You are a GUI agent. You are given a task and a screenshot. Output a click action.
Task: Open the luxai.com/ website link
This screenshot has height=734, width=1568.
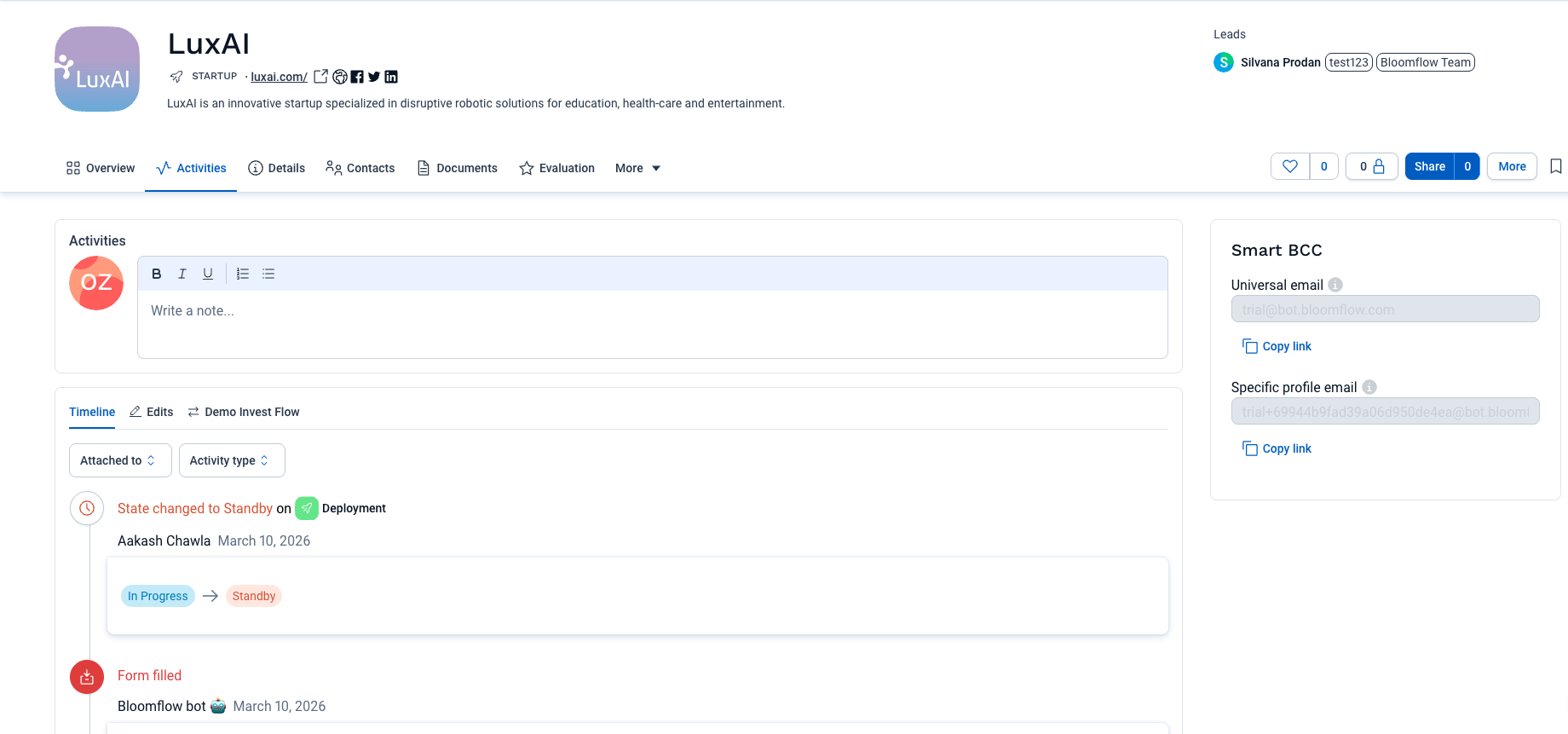[x=279, y=77]
